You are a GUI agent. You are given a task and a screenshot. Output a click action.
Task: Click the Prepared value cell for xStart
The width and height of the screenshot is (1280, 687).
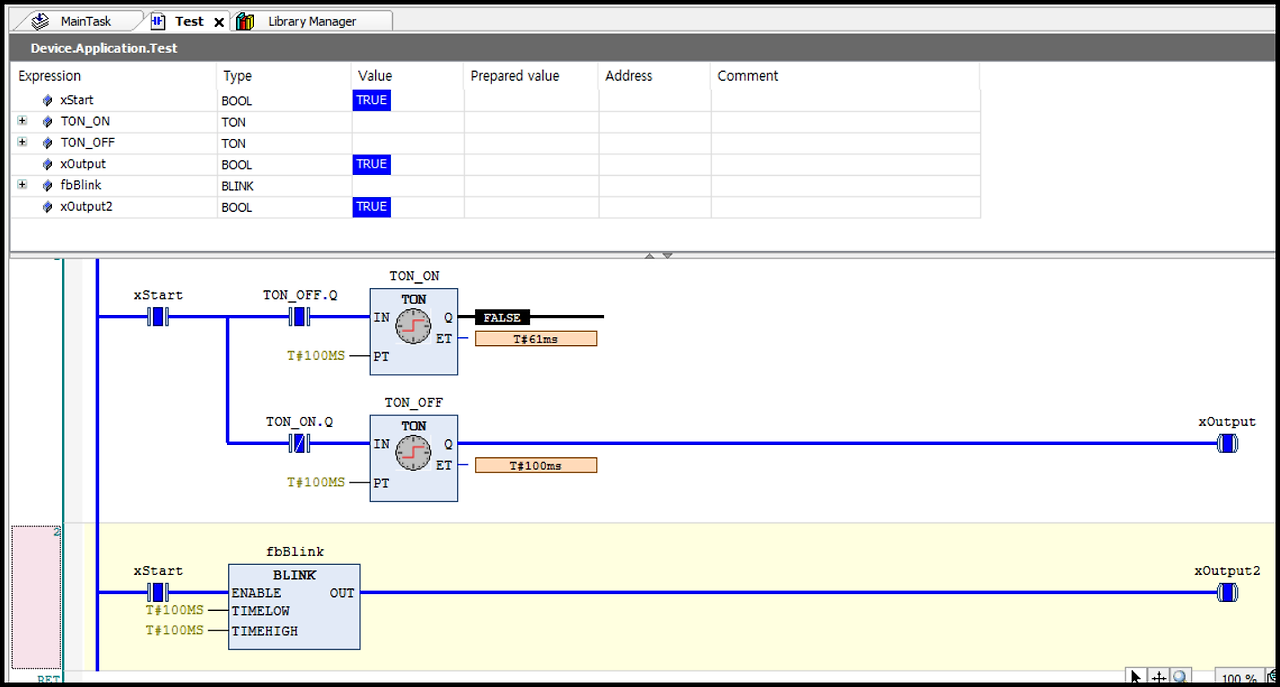click(x=530, y=100)
